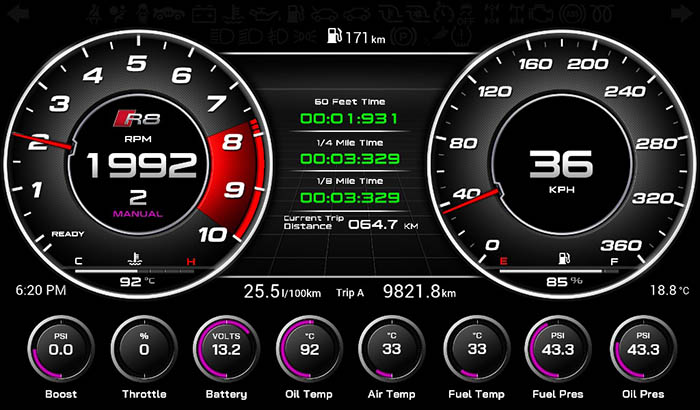Viewport: 700px width, 410px height.
Task: Select the 1/8 Mile Time value
Action: pyautogui.click(x=350, y=197)
